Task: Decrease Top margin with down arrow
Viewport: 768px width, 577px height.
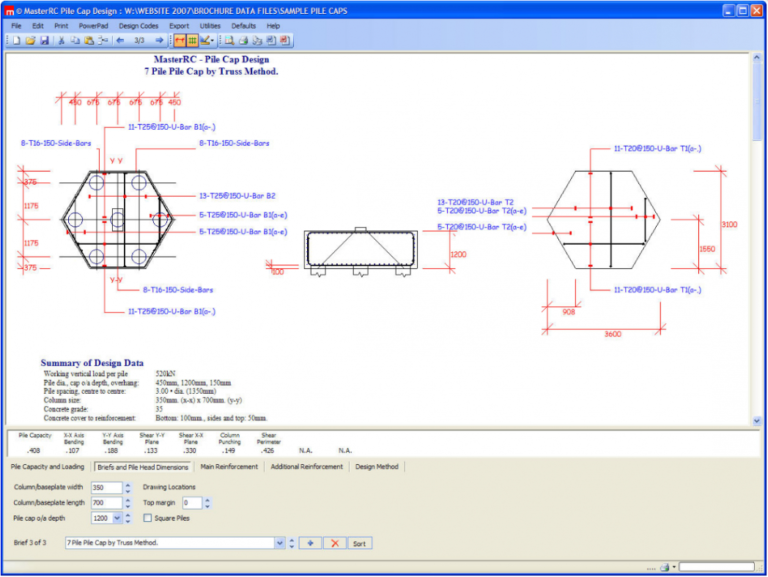Action: (207, 506)
